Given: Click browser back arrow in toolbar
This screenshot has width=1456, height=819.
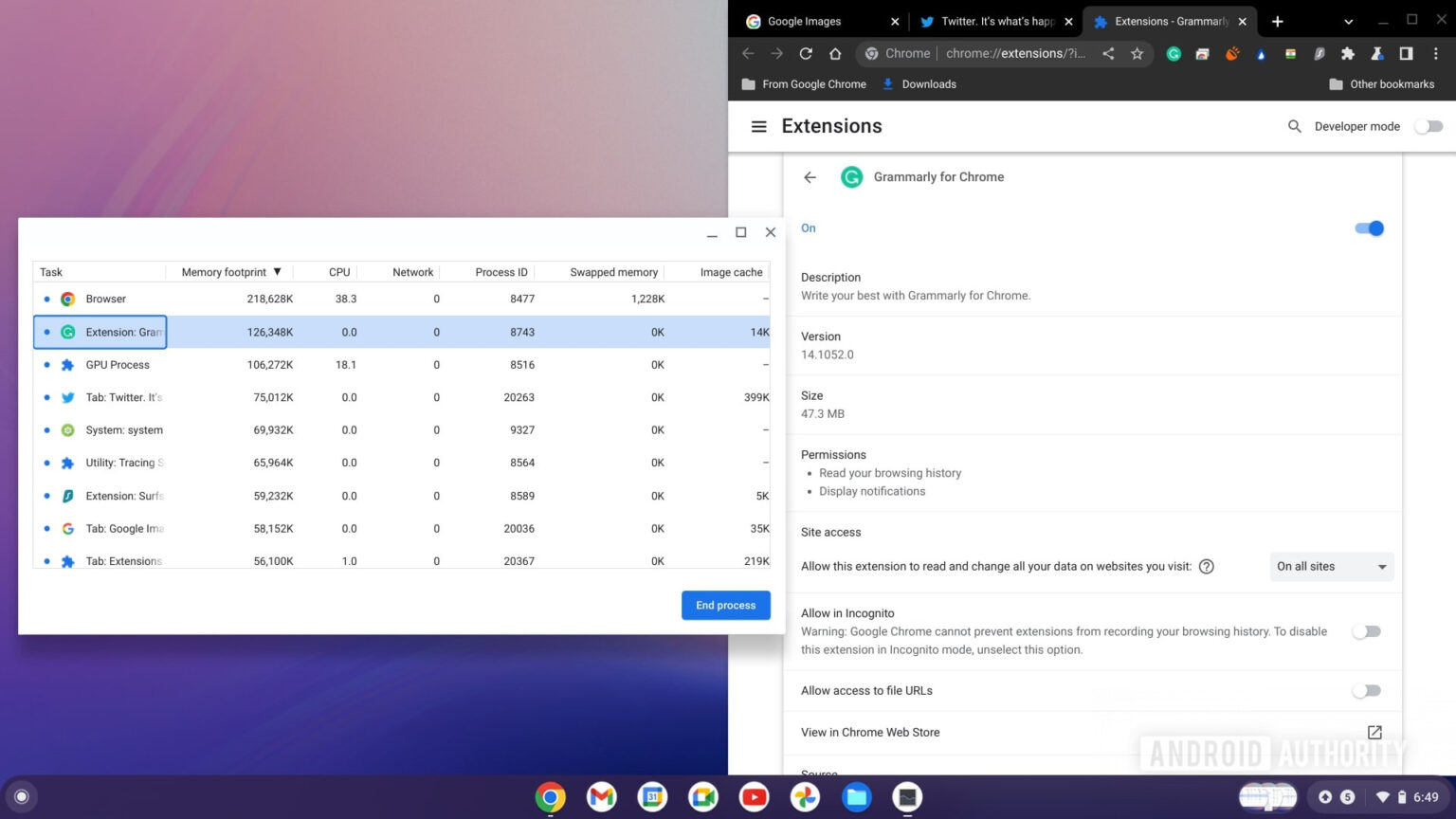Looking at the screenshot, I should (x=748, y=54).
